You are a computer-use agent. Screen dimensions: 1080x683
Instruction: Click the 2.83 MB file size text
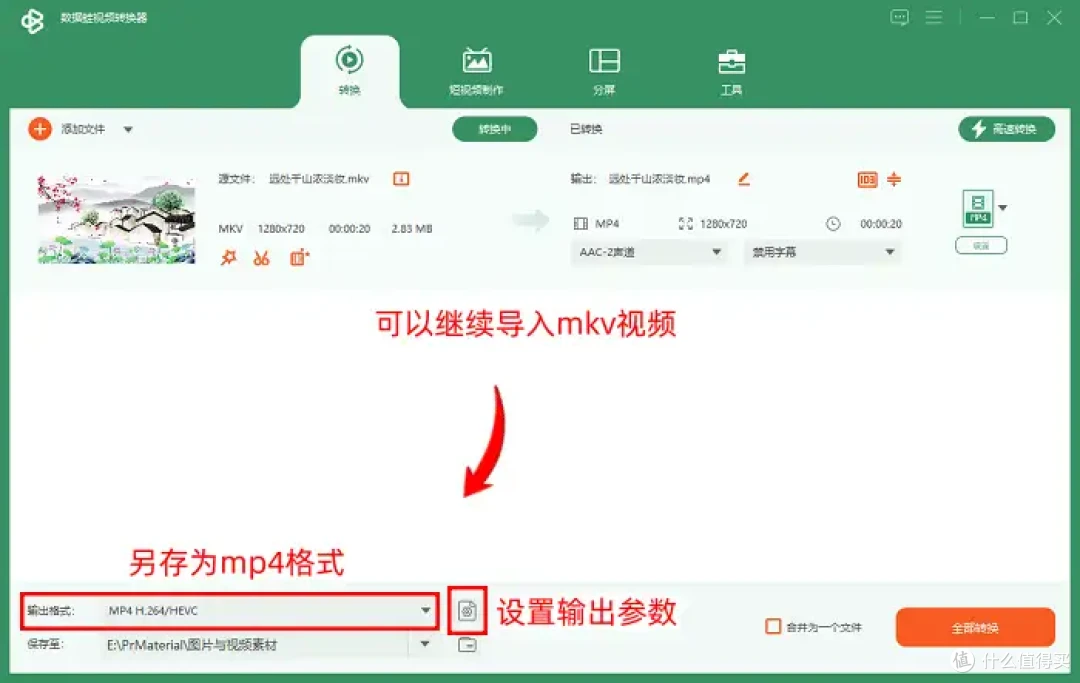tap(412, 229)
